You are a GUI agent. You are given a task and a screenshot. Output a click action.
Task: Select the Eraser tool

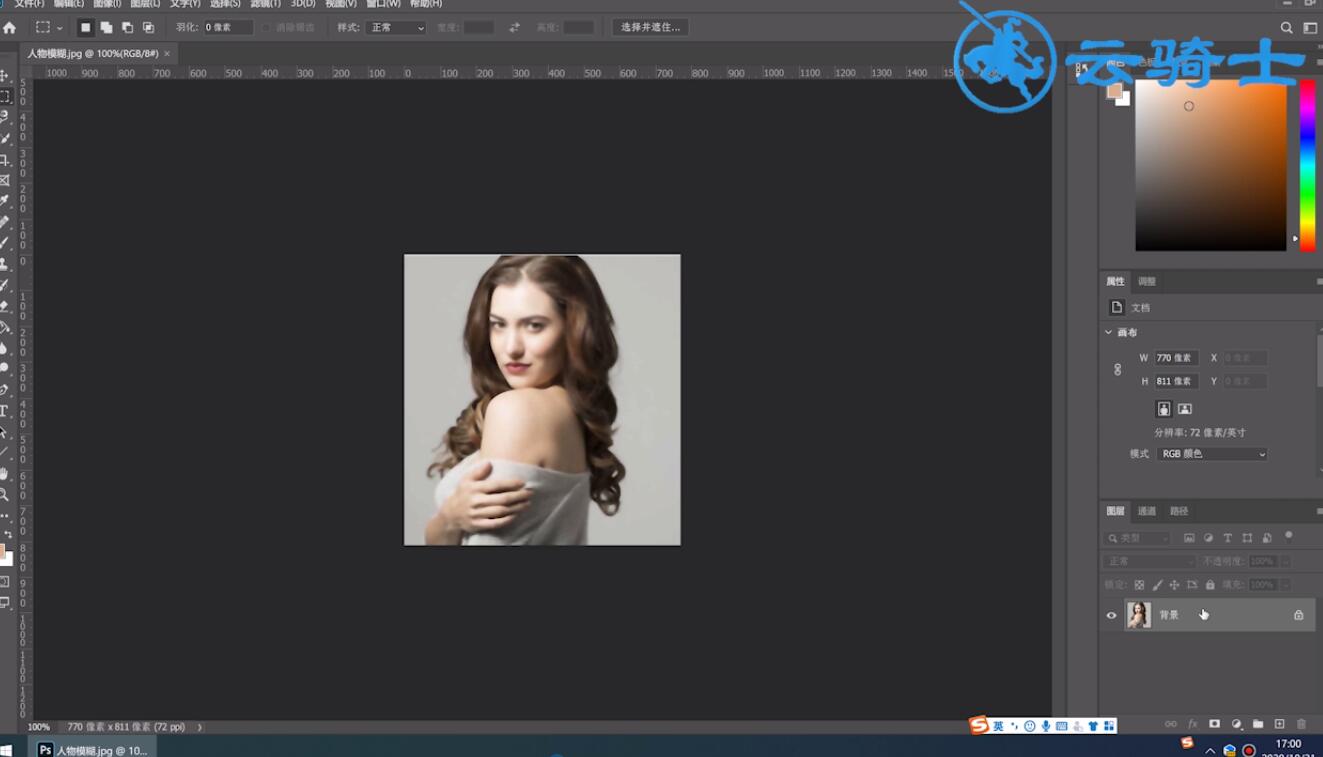pyautogui.click(x=5, y=306)
